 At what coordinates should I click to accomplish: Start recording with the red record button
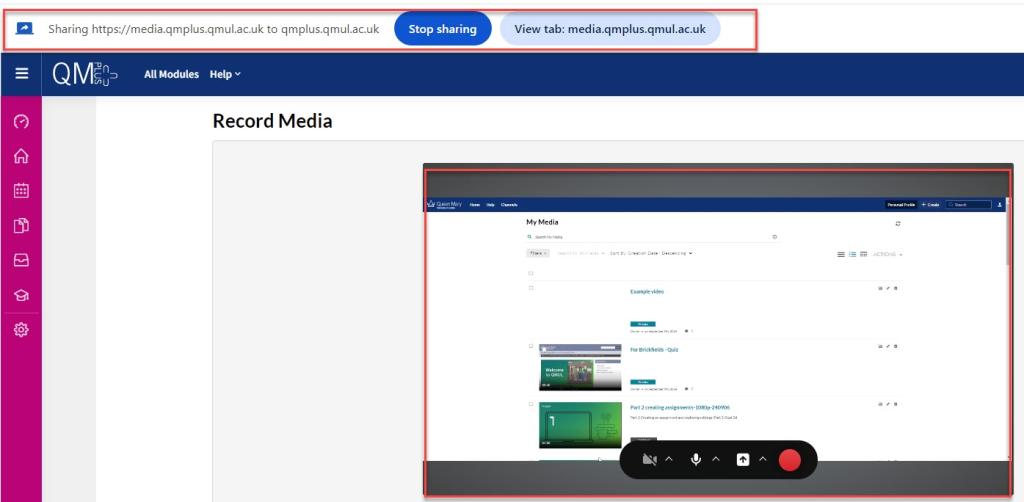(790, 460)
